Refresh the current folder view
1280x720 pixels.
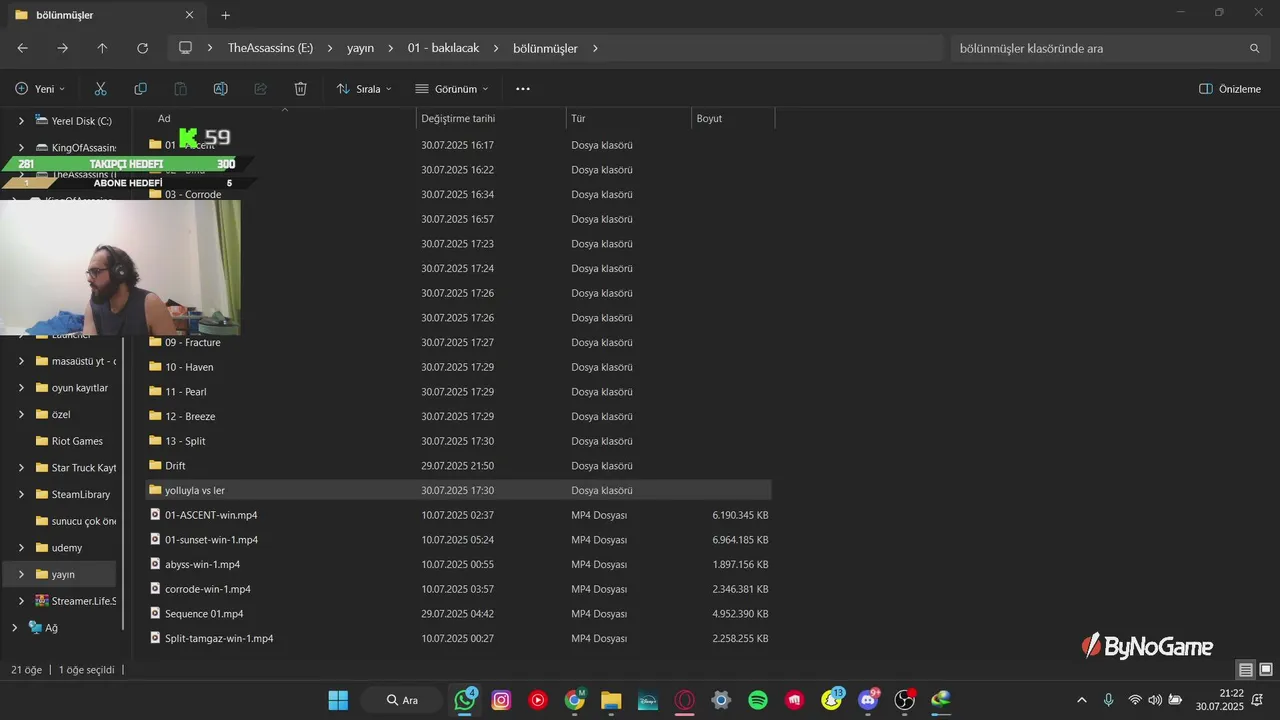(142, 48)
